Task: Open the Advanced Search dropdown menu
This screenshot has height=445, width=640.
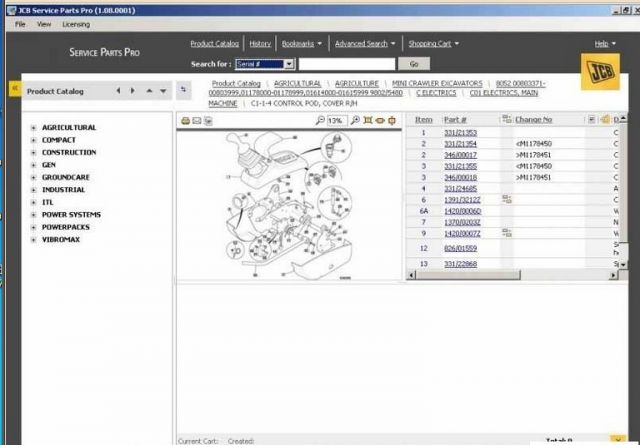Action: (x=365, y=44)
